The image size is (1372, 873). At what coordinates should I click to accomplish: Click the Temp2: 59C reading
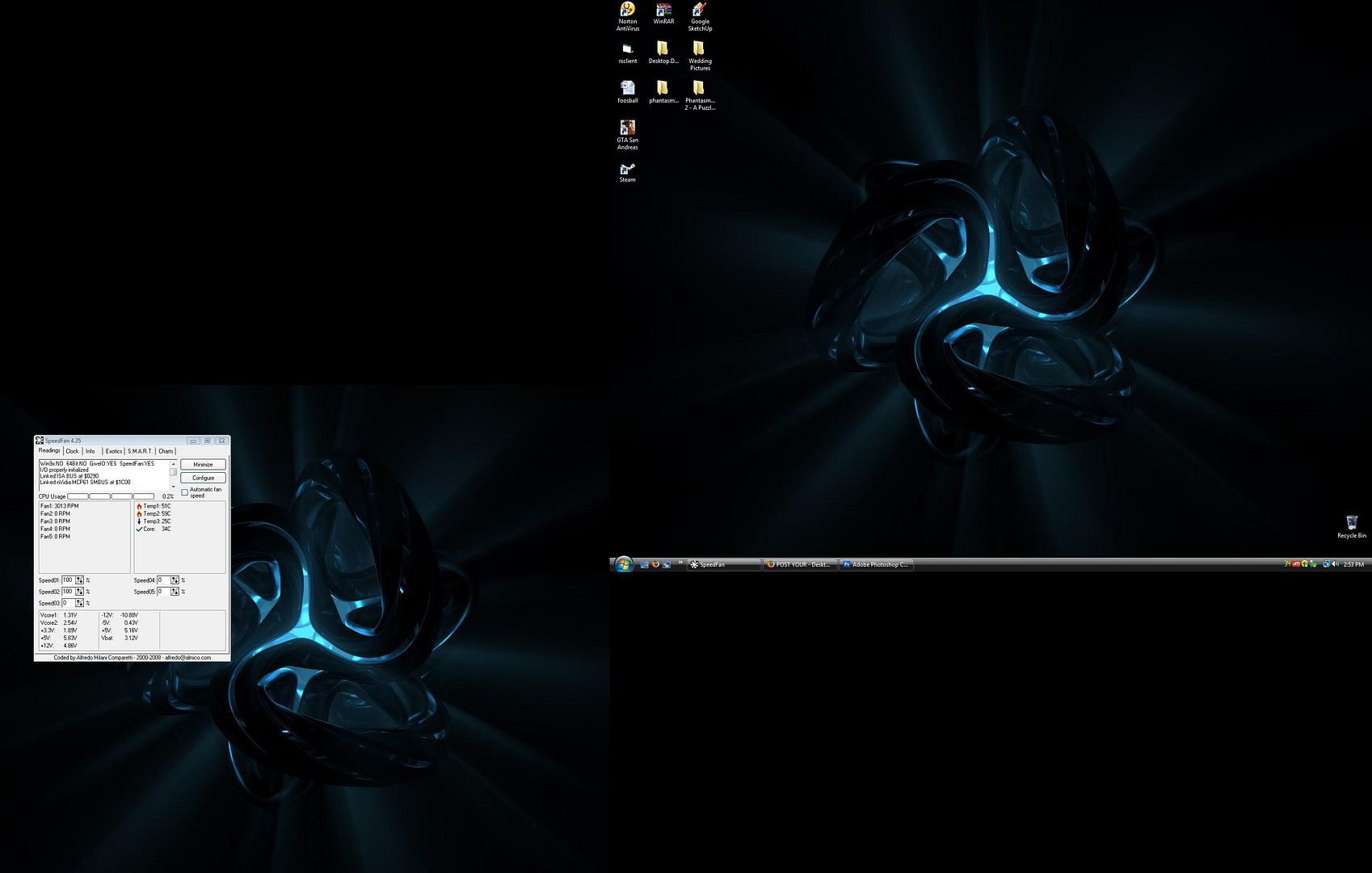157,514
